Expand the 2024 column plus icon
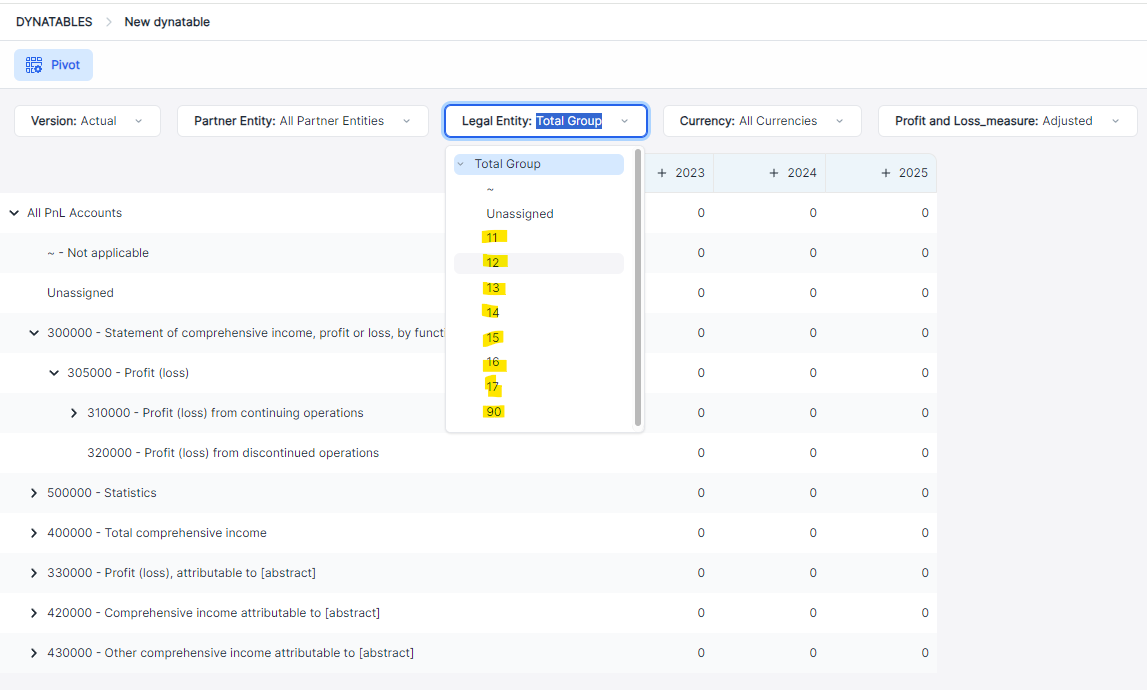Image resolution: width=1147 pixels, height=690 pixels. click(774, 173)
